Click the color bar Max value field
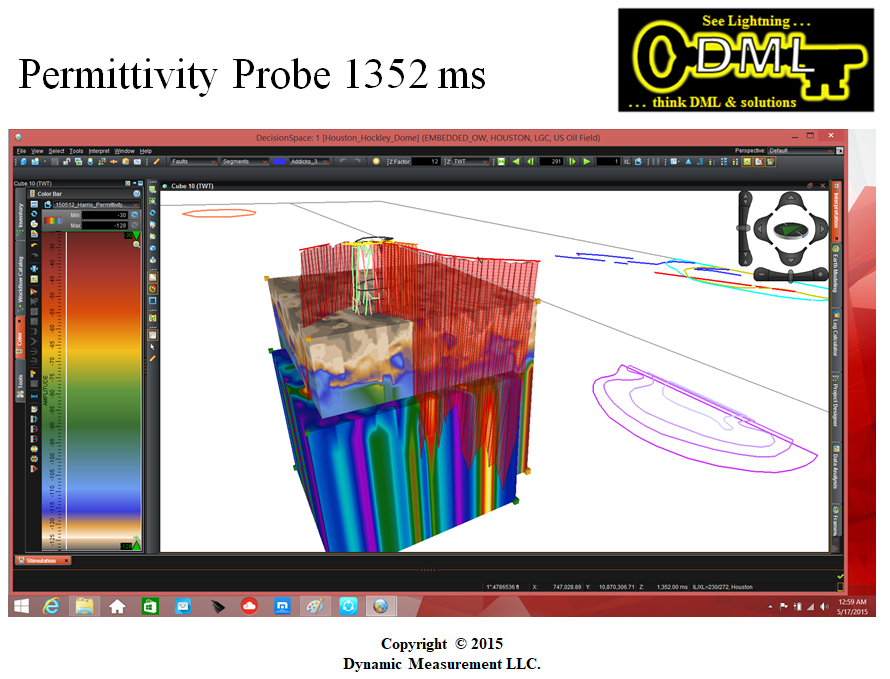 (105, 225)
